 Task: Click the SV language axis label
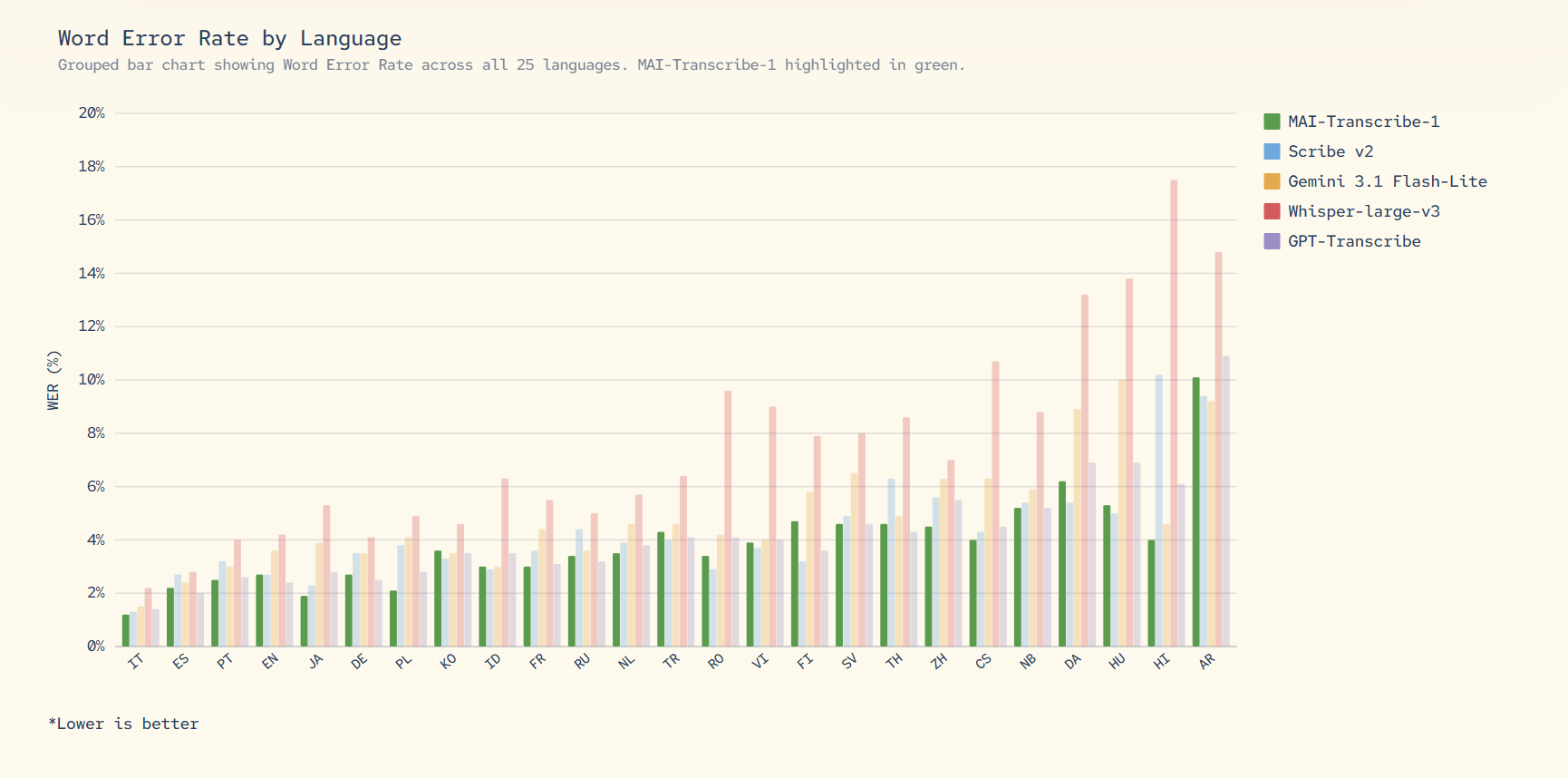tap(849, 661)
